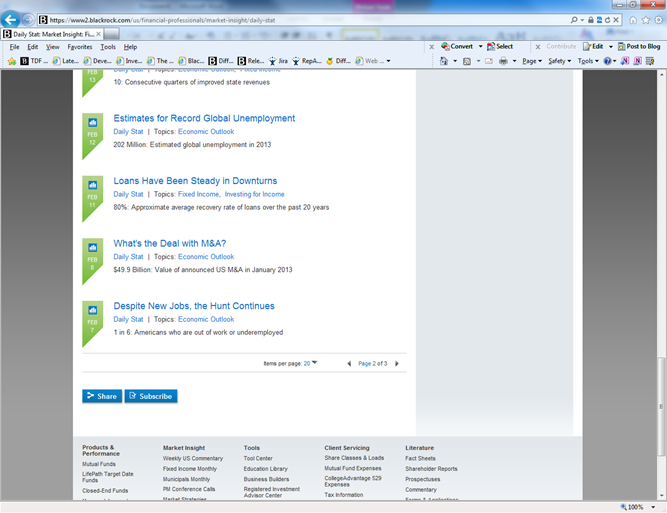Go to previous page with left pagination arrow
The height and width of the screenshot is (513, 667).
tap(349, 364)
